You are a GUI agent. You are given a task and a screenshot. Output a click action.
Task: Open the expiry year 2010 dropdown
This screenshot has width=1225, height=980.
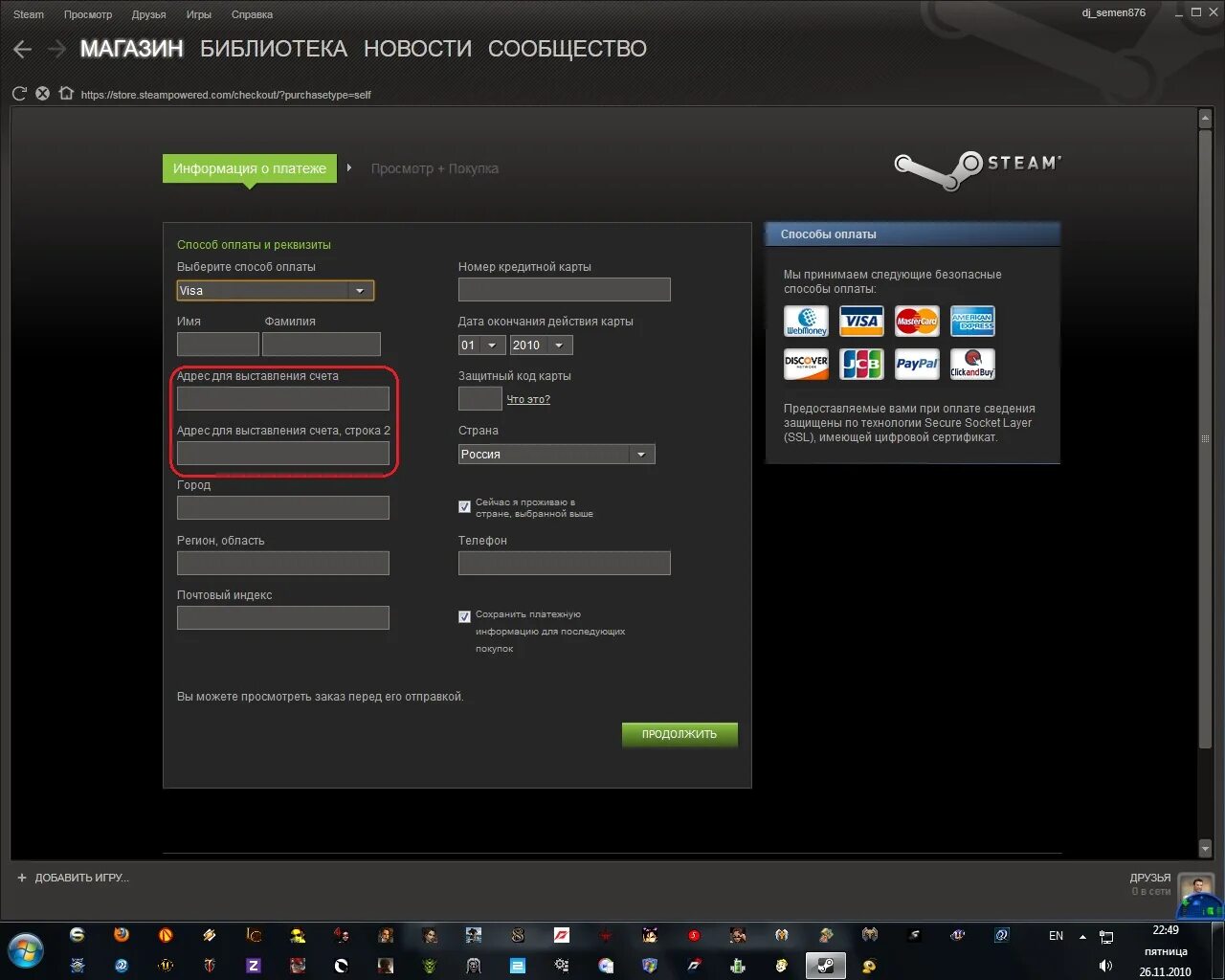542,345
